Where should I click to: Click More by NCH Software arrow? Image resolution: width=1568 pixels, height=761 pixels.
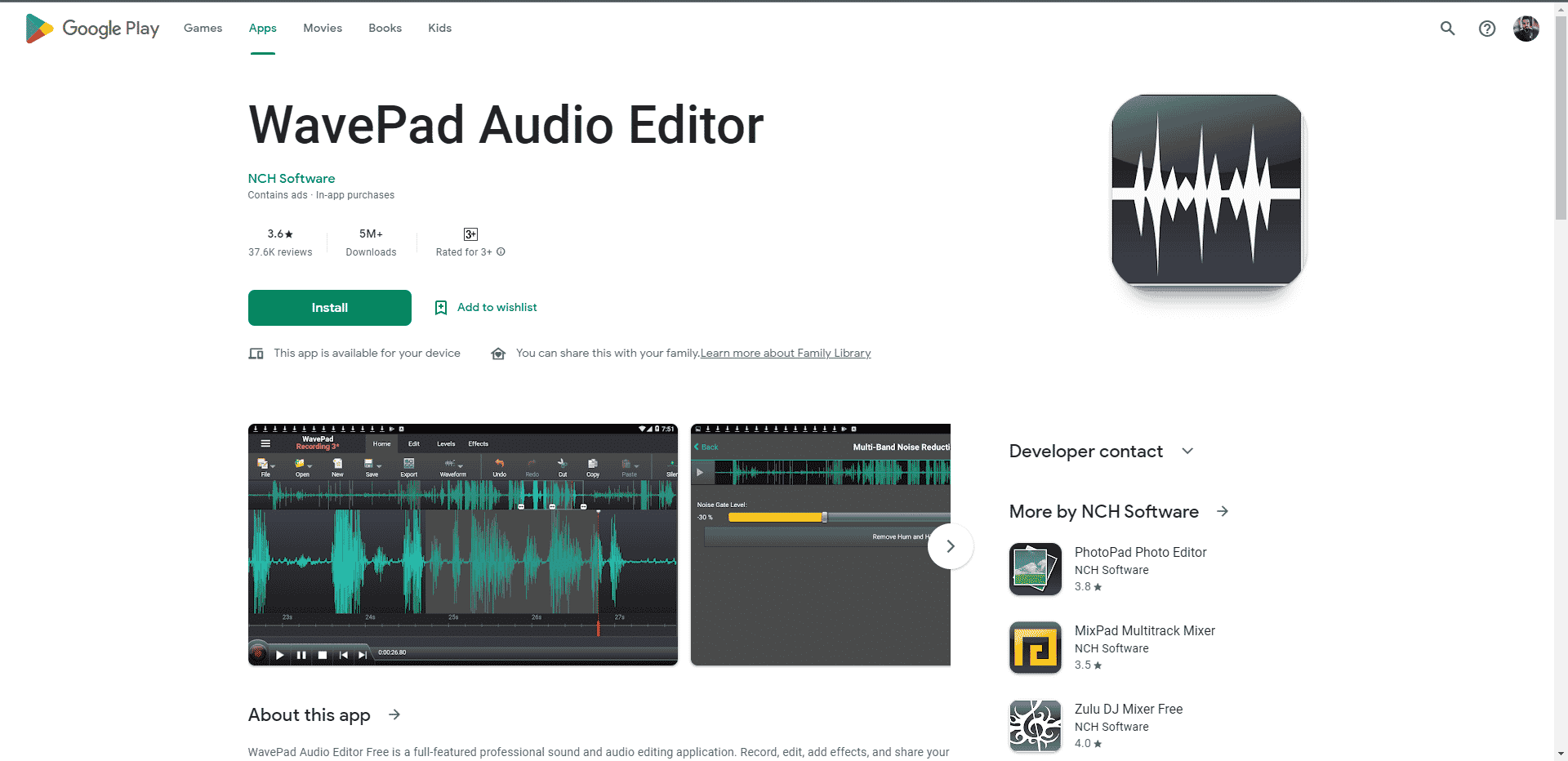click(1223, 511)
